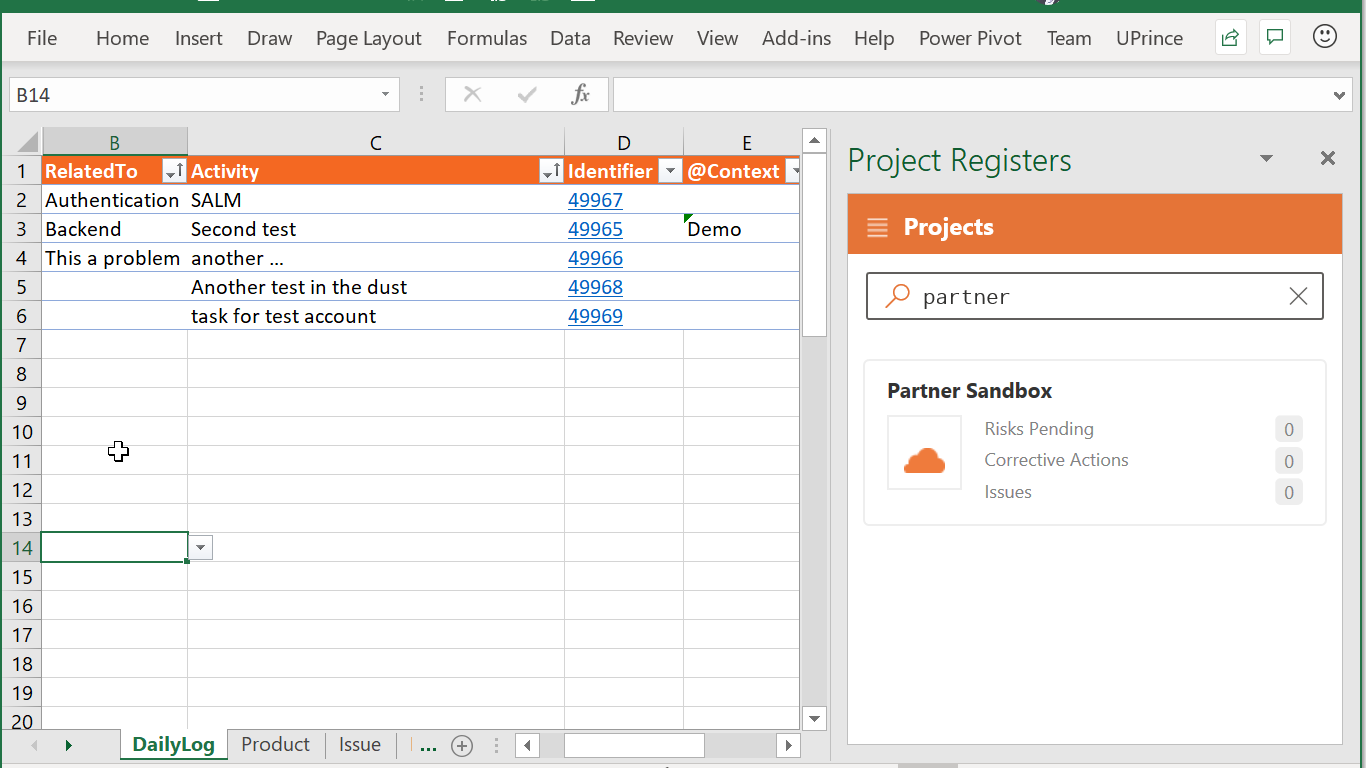The image size is (1366, 768).
Task: Click the smiley feedback icon
Action: click(1325, 37)
